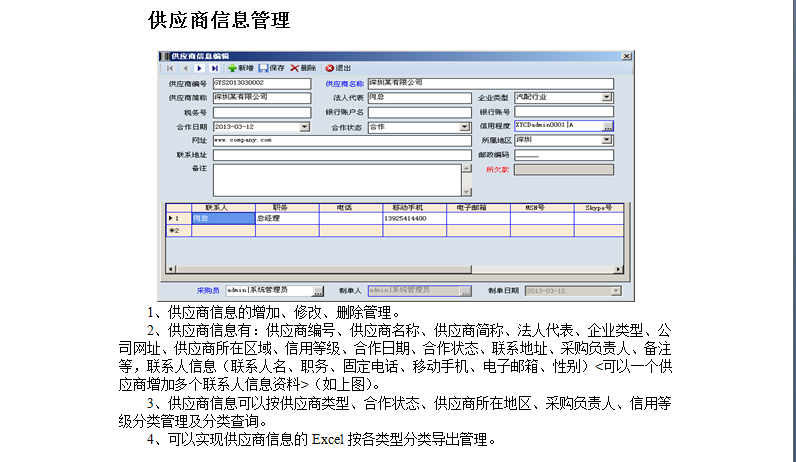Click the 供应商名称 input field
The height and width of the screenshot is (462, 796).
pos(489,83)
